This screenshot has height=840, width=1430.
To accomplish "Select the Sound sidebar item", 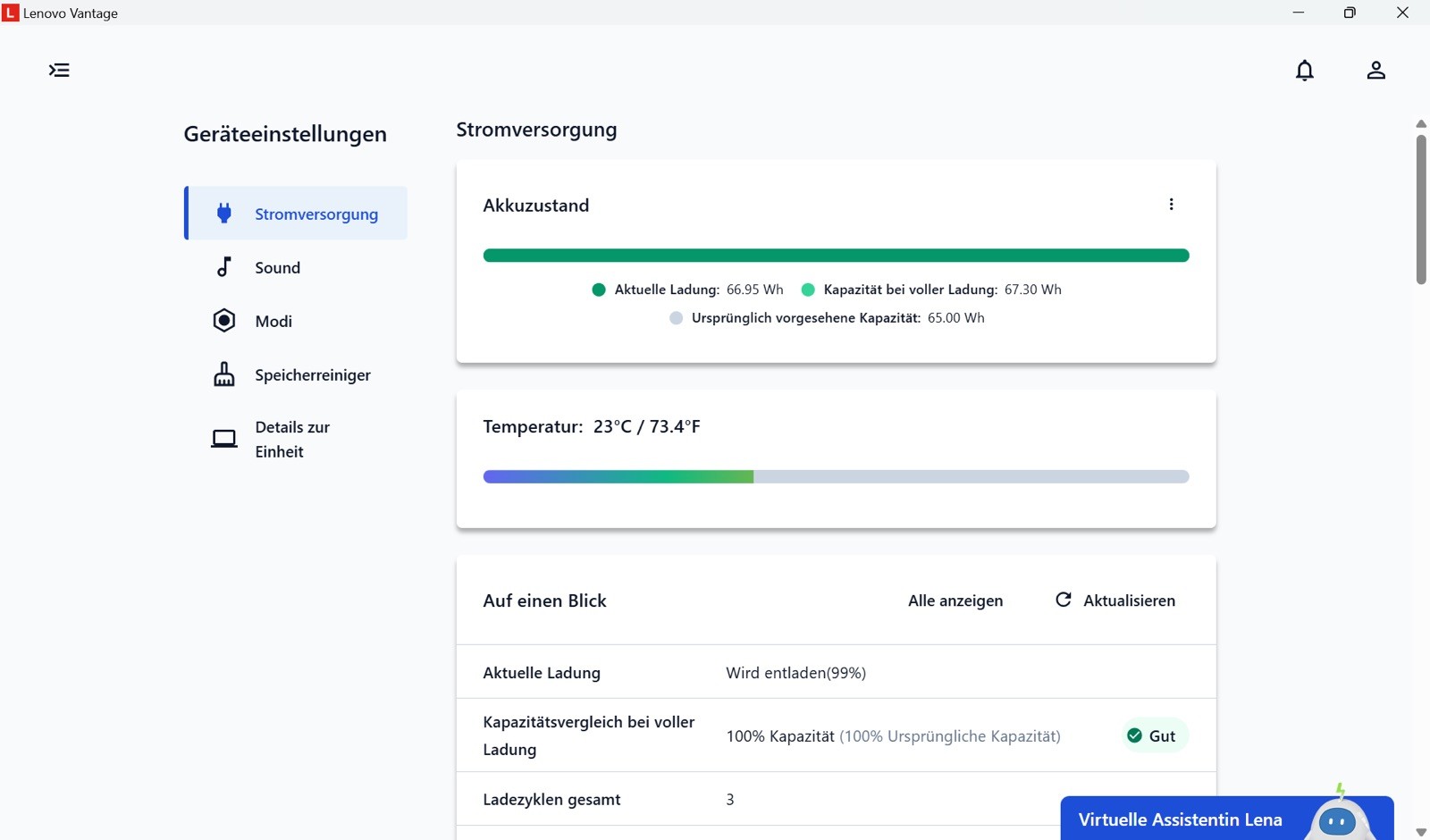I will click(296, 267).
